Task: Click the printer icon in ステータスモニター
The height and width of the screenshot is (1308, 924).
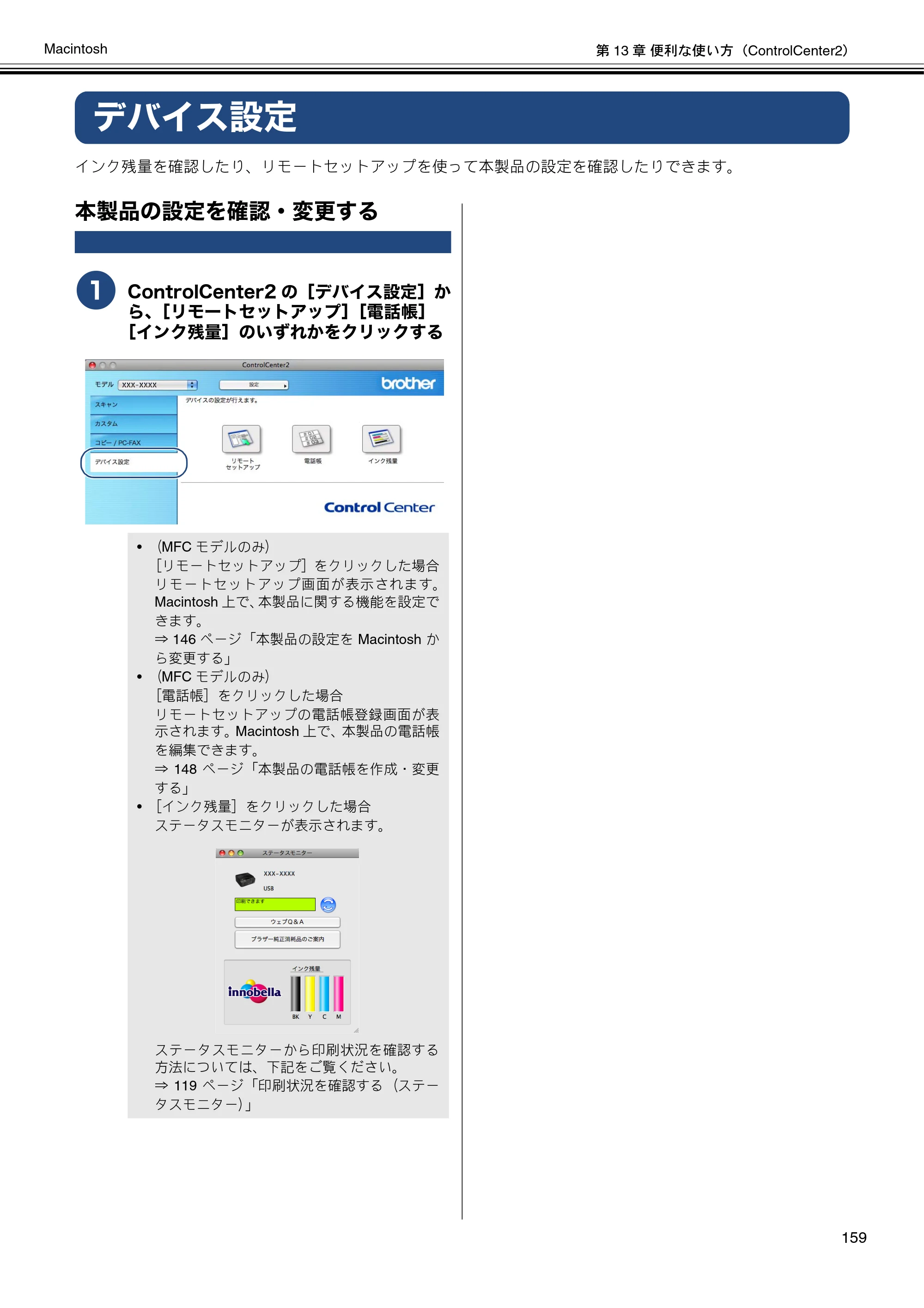Action: click(245, 880)
